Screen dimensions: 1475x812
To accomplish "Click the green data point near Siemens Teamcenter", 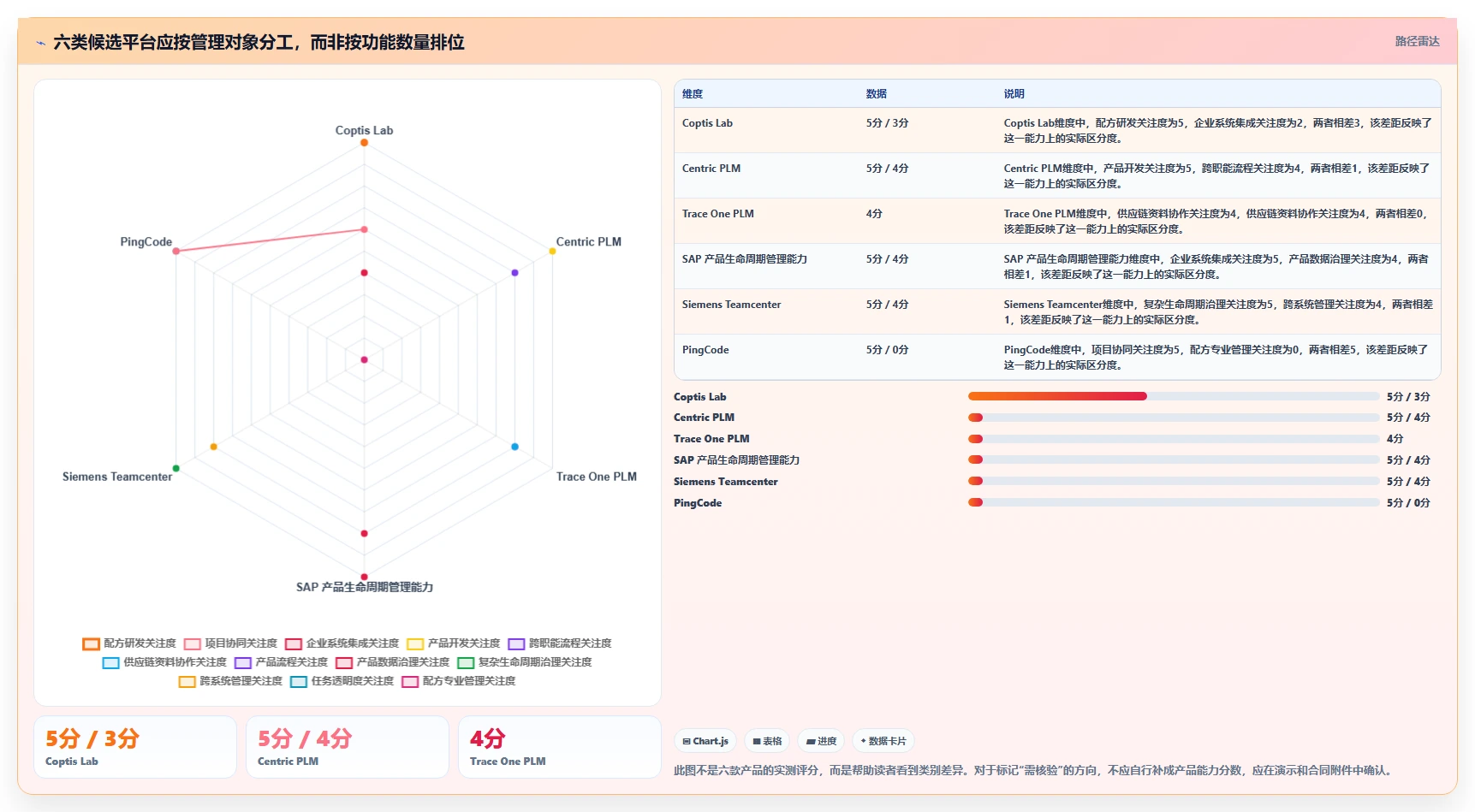I will click(176, 468).
